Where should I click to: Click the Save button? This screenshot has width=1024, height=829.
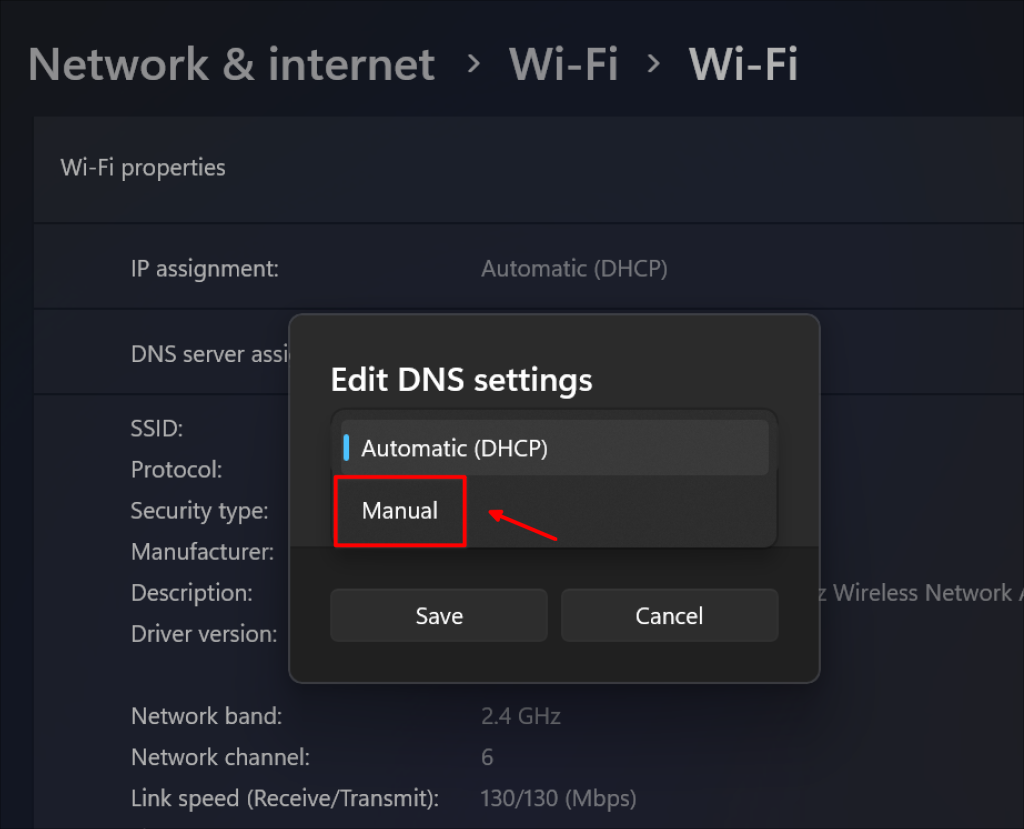[x=439, y=615]
